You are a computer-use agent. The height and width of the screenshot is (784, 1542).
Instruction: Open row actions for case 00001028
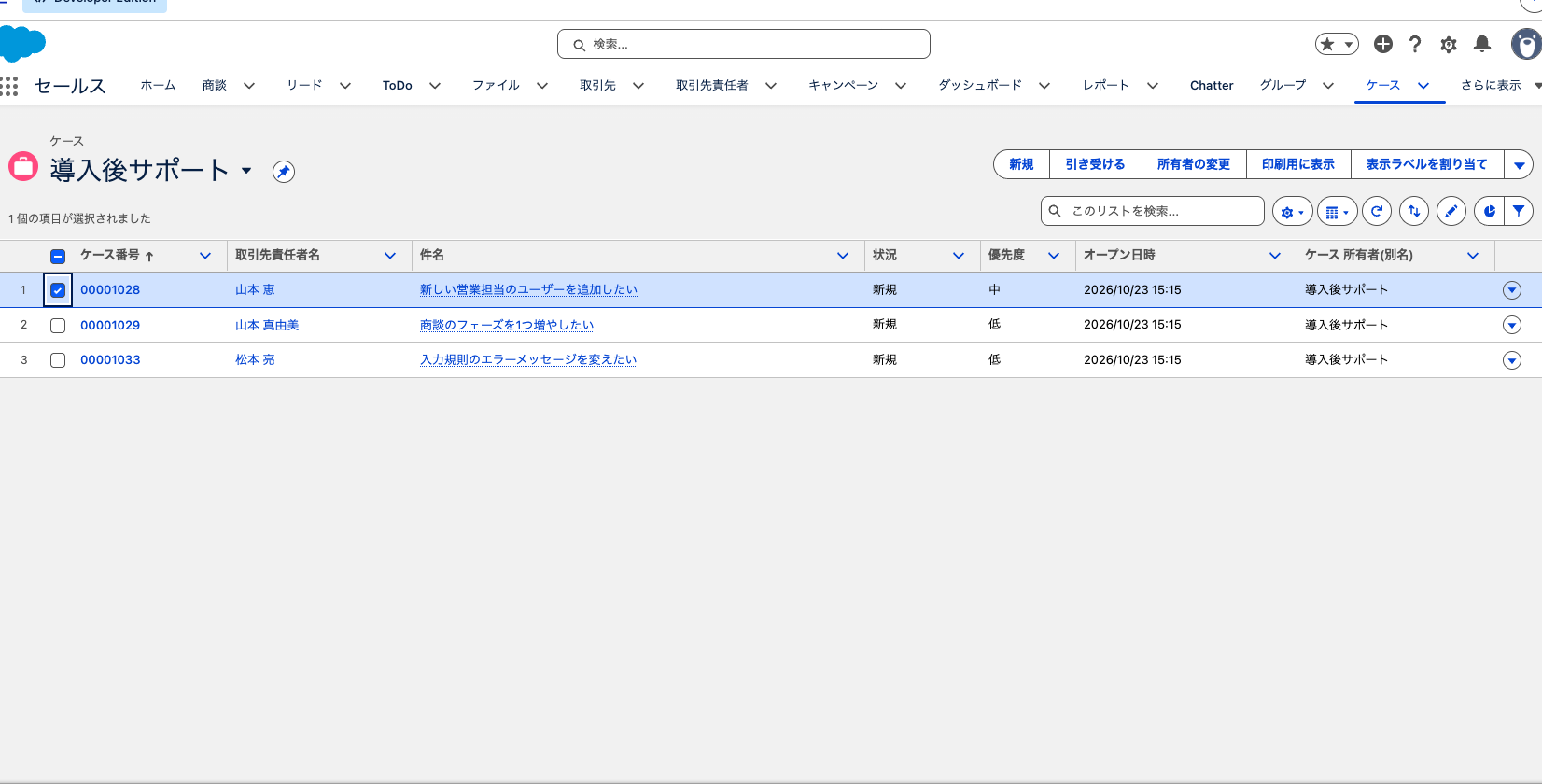(1512, 290)
